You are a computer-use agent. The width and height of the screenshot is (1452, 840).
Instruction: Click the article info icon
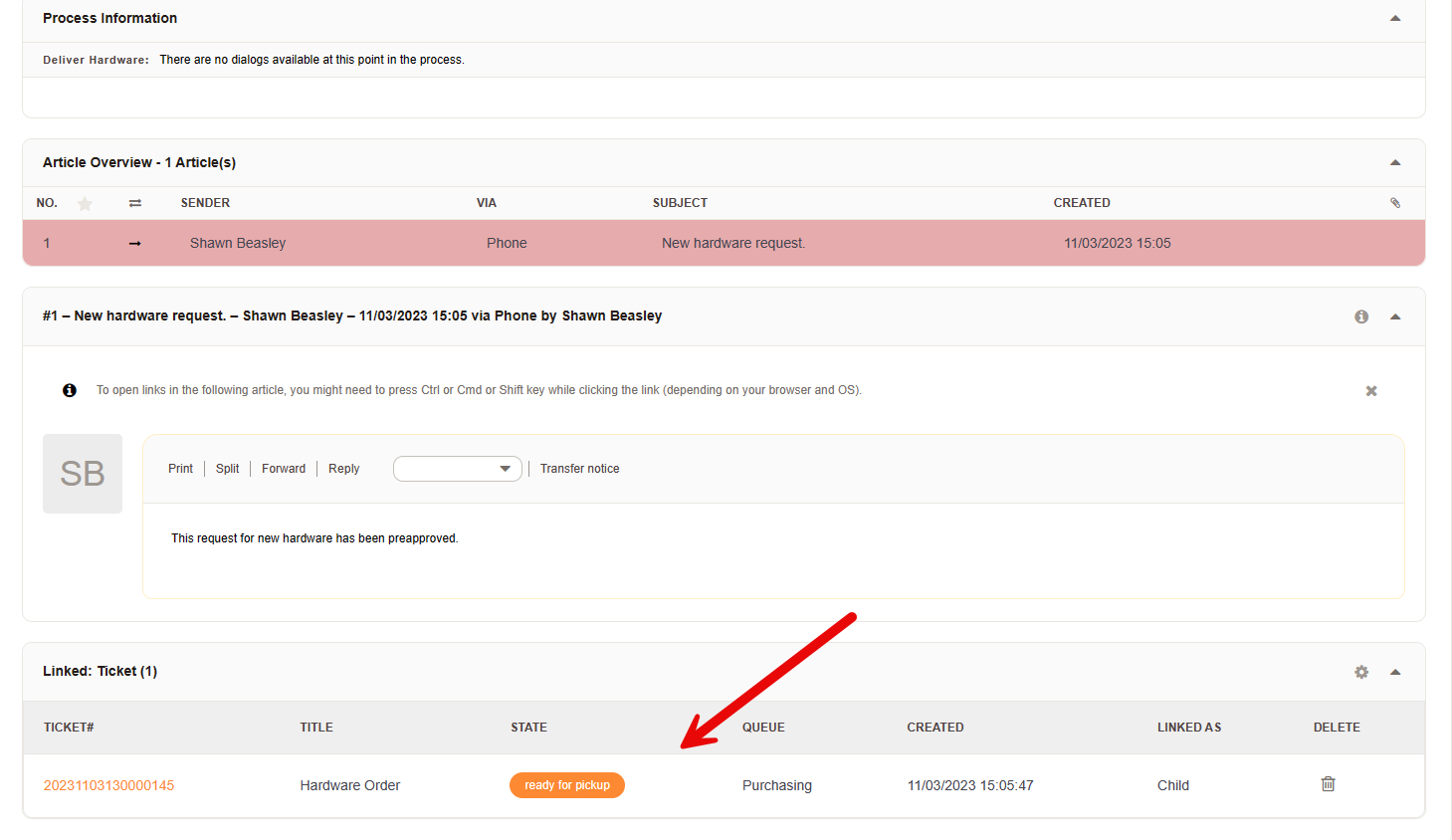(x=1361, y=316)
